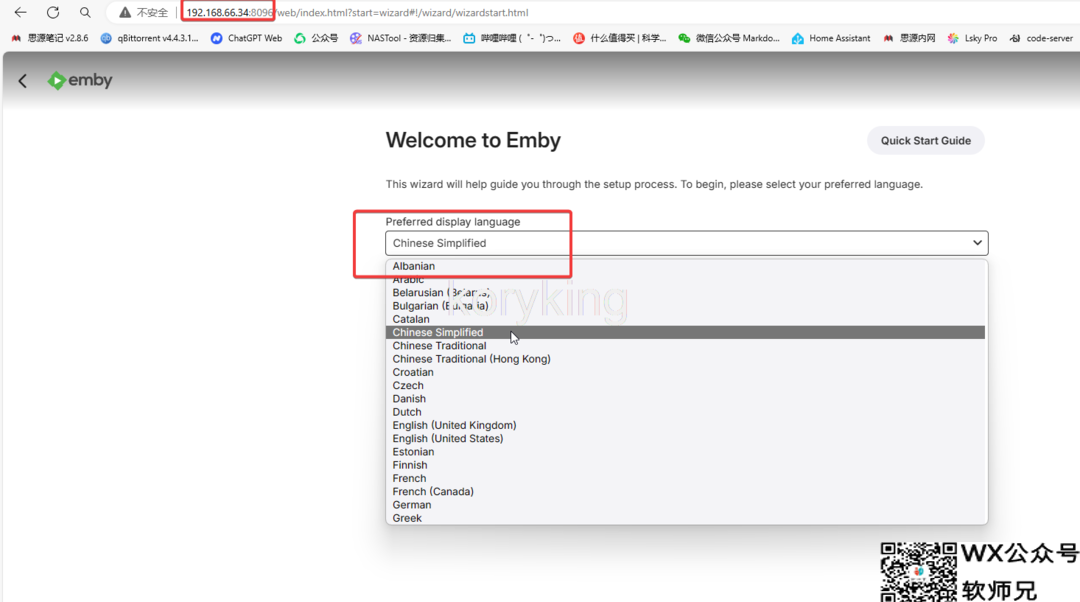Choose Chinese Traditional option

pyautogui.click(x=685, y=346)
